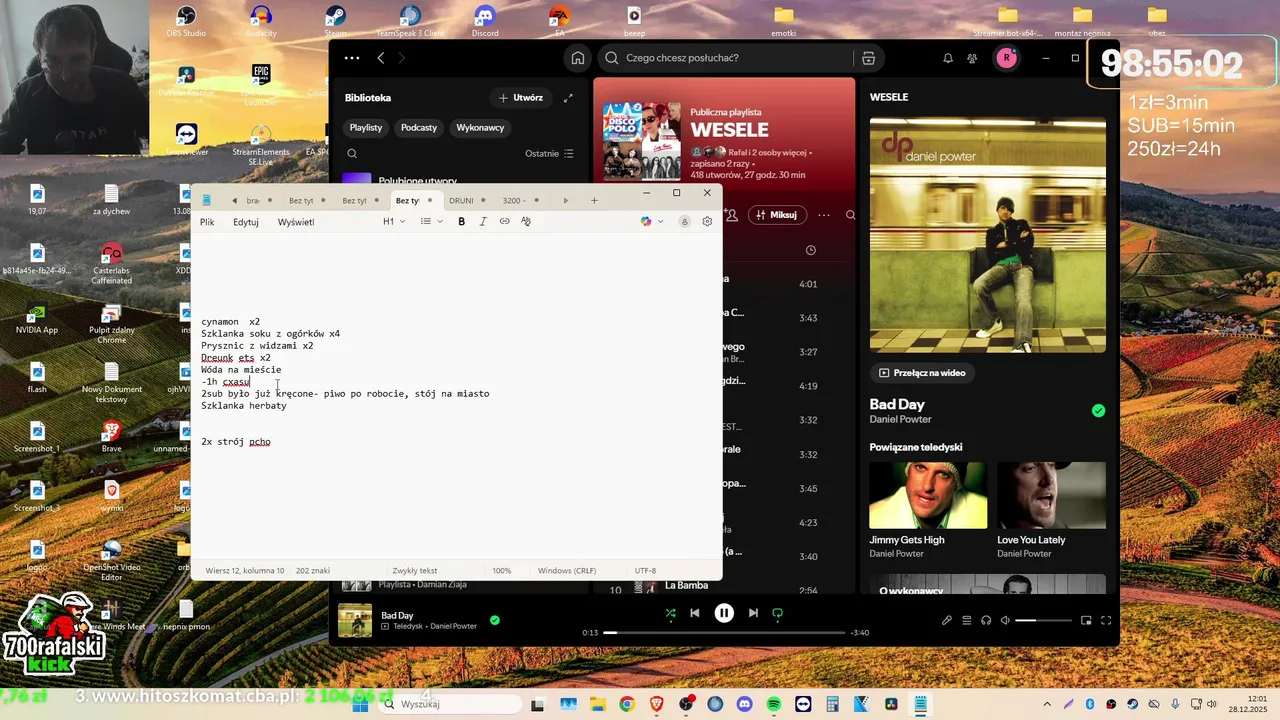Search within Spotify library
The width and height of the screenshot is (1280, 720).
352,153
